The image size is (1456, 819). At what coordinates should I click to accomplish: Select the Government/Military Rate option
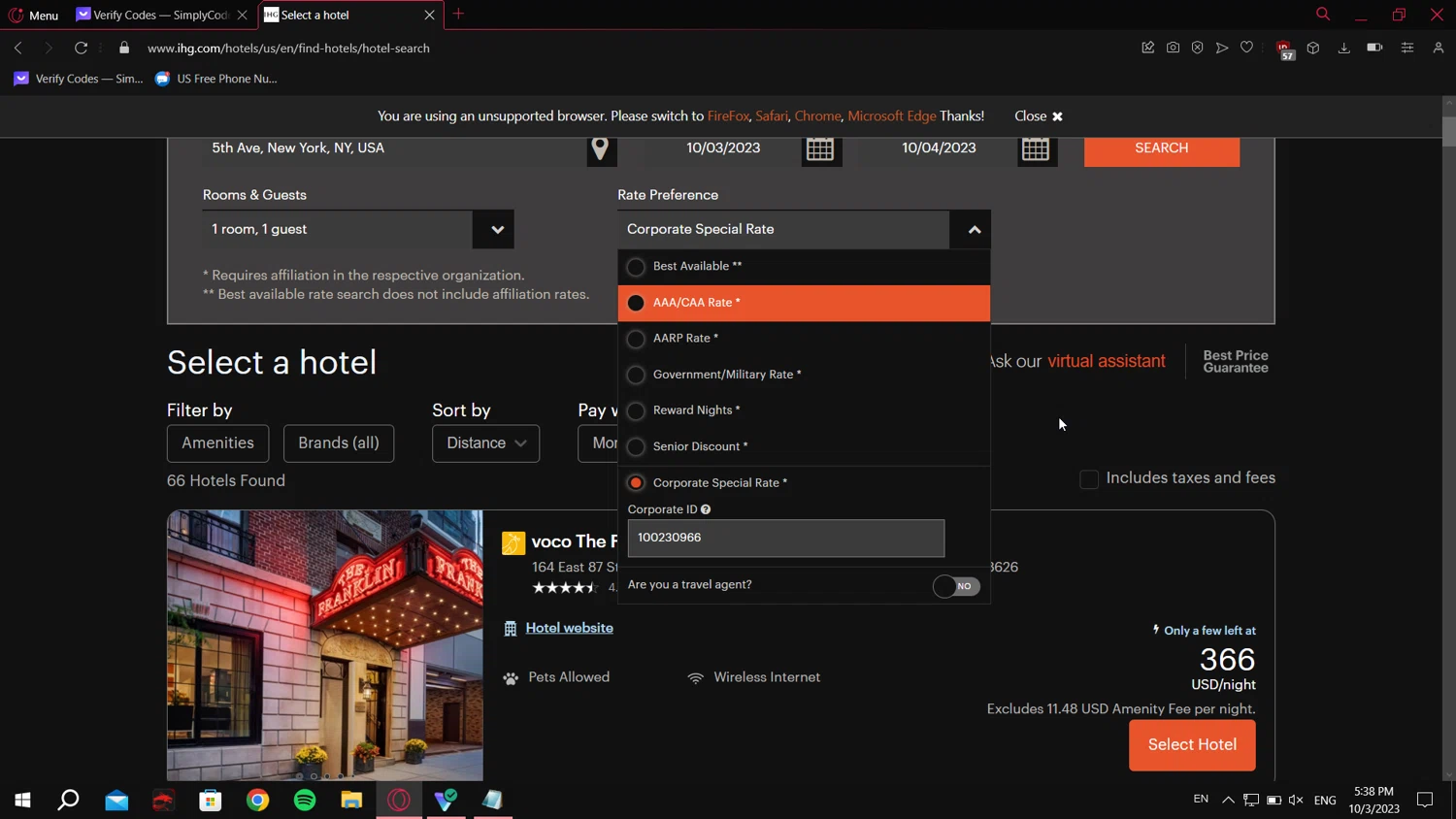coord(804,375)
